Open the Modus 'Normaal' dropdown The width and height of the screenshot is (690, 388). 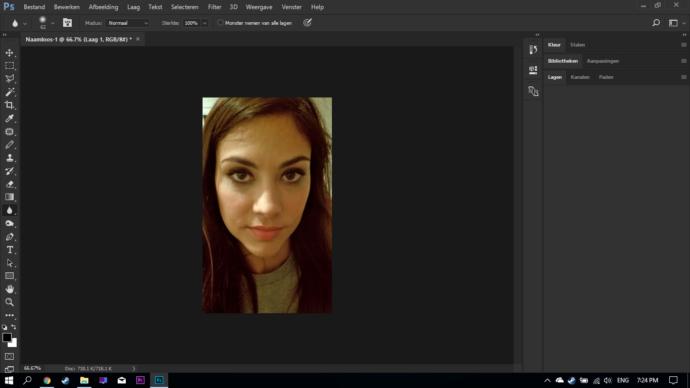click(128, 23)
